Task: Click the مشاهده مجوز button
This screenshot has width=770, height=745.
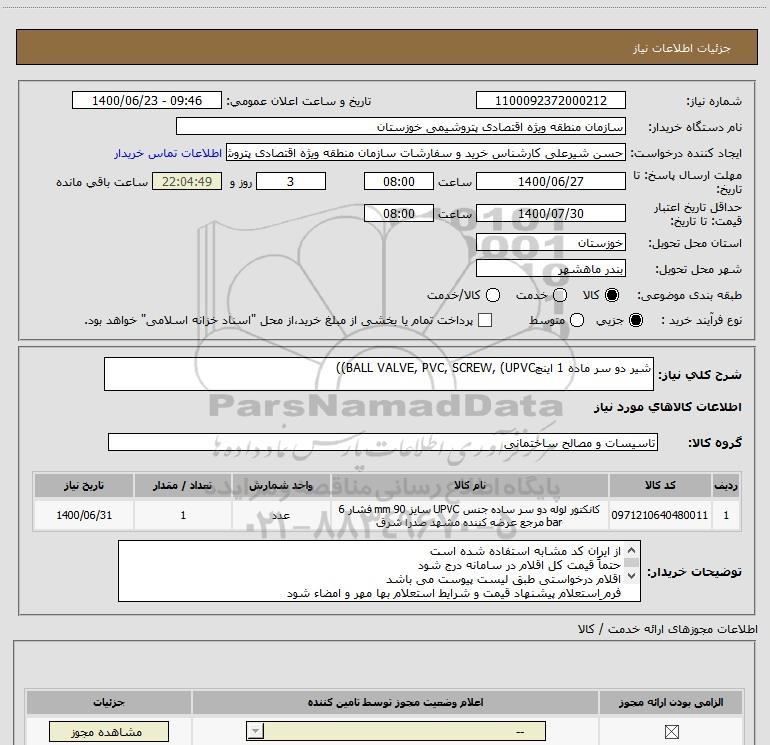Action: click(x=109, y=732)
